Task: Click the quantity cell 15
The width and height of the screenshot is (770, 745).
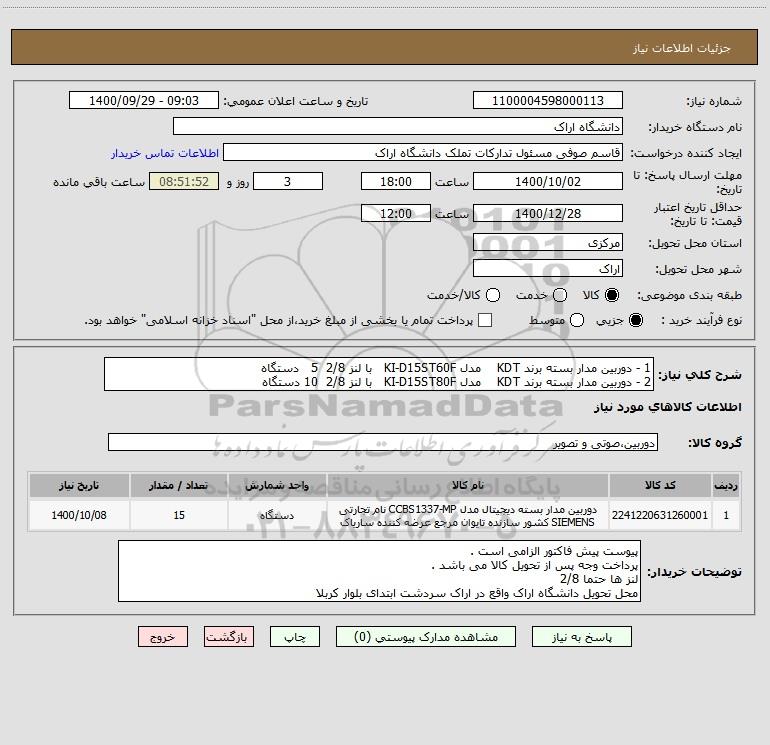Action: click(x=179, y=515)
